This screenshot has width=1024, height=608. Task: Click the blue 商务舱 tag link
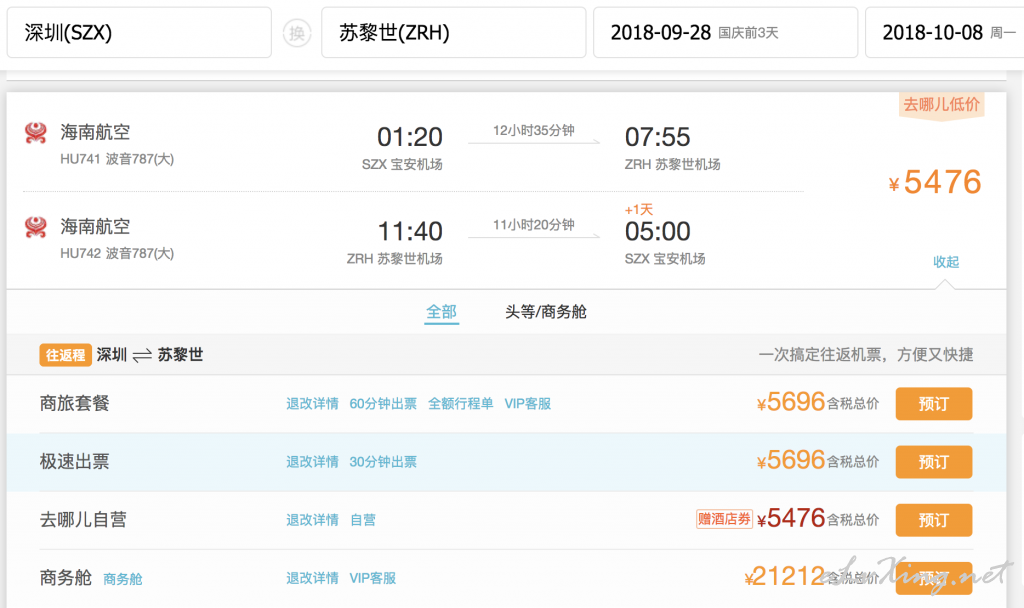pos(123,579)
